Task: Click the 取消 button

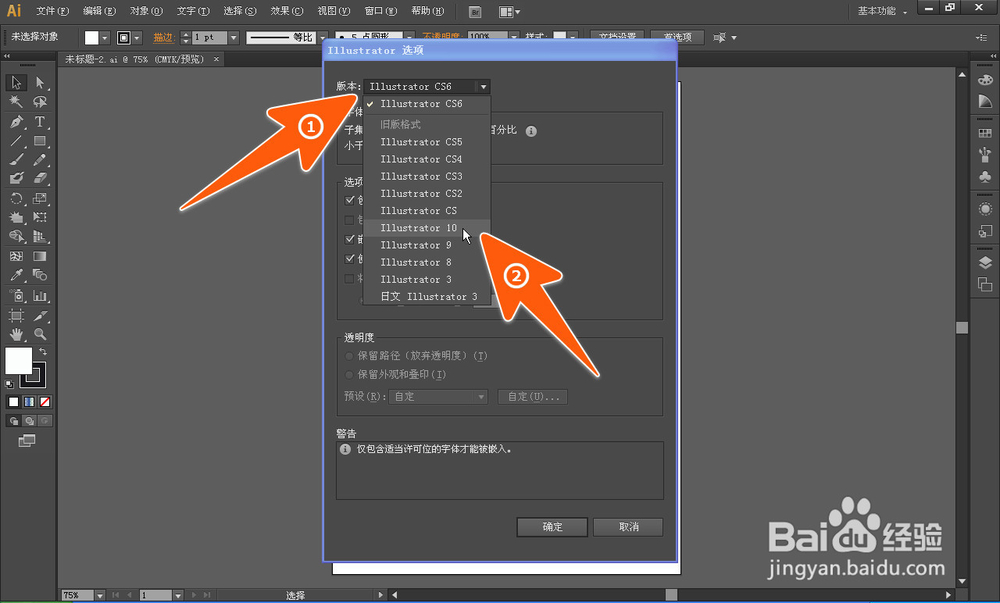Action: coord(628,527)
